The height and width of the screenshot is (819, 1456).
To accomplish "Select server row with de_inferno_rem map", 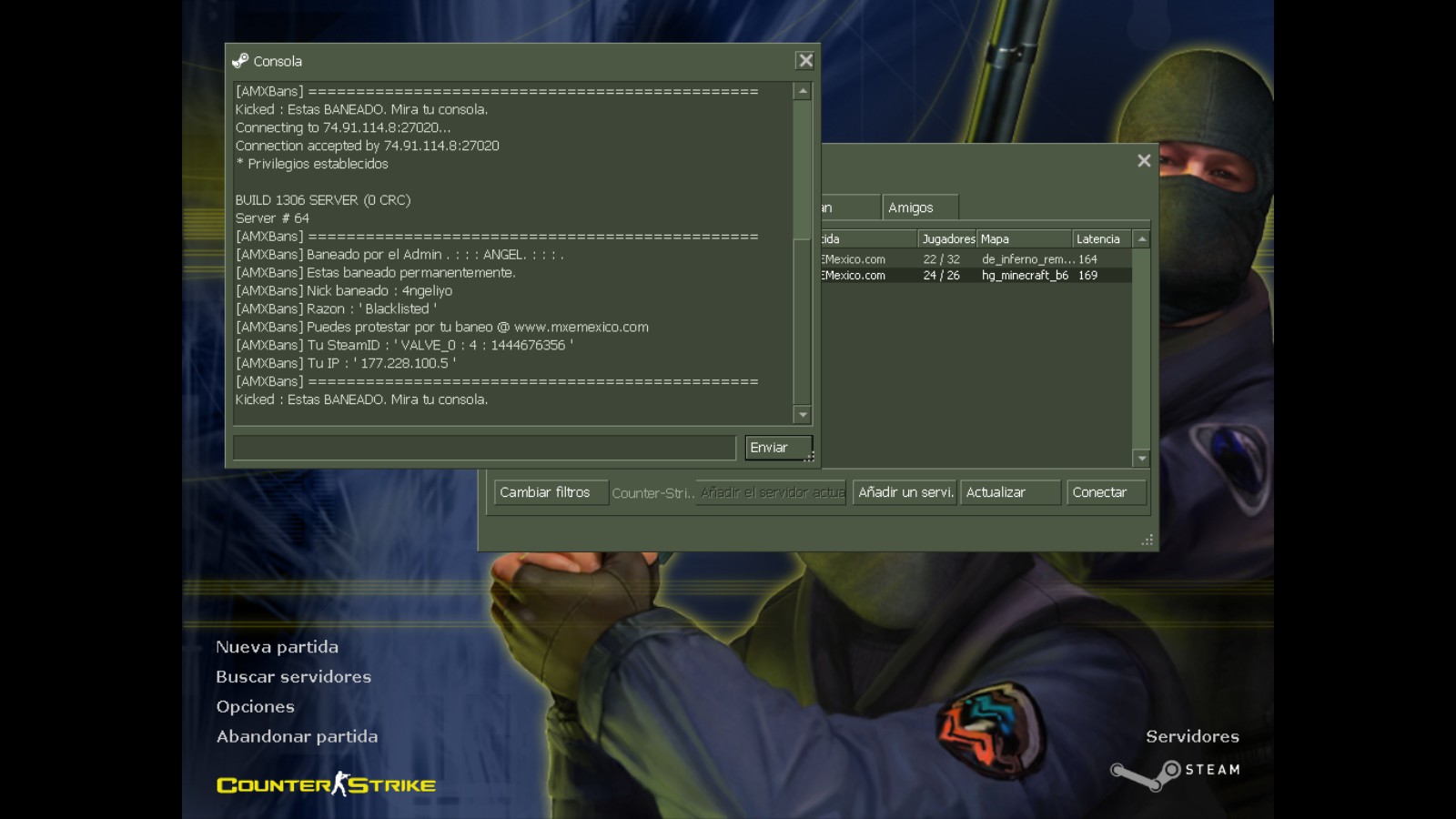I will (x=976, y=259).
